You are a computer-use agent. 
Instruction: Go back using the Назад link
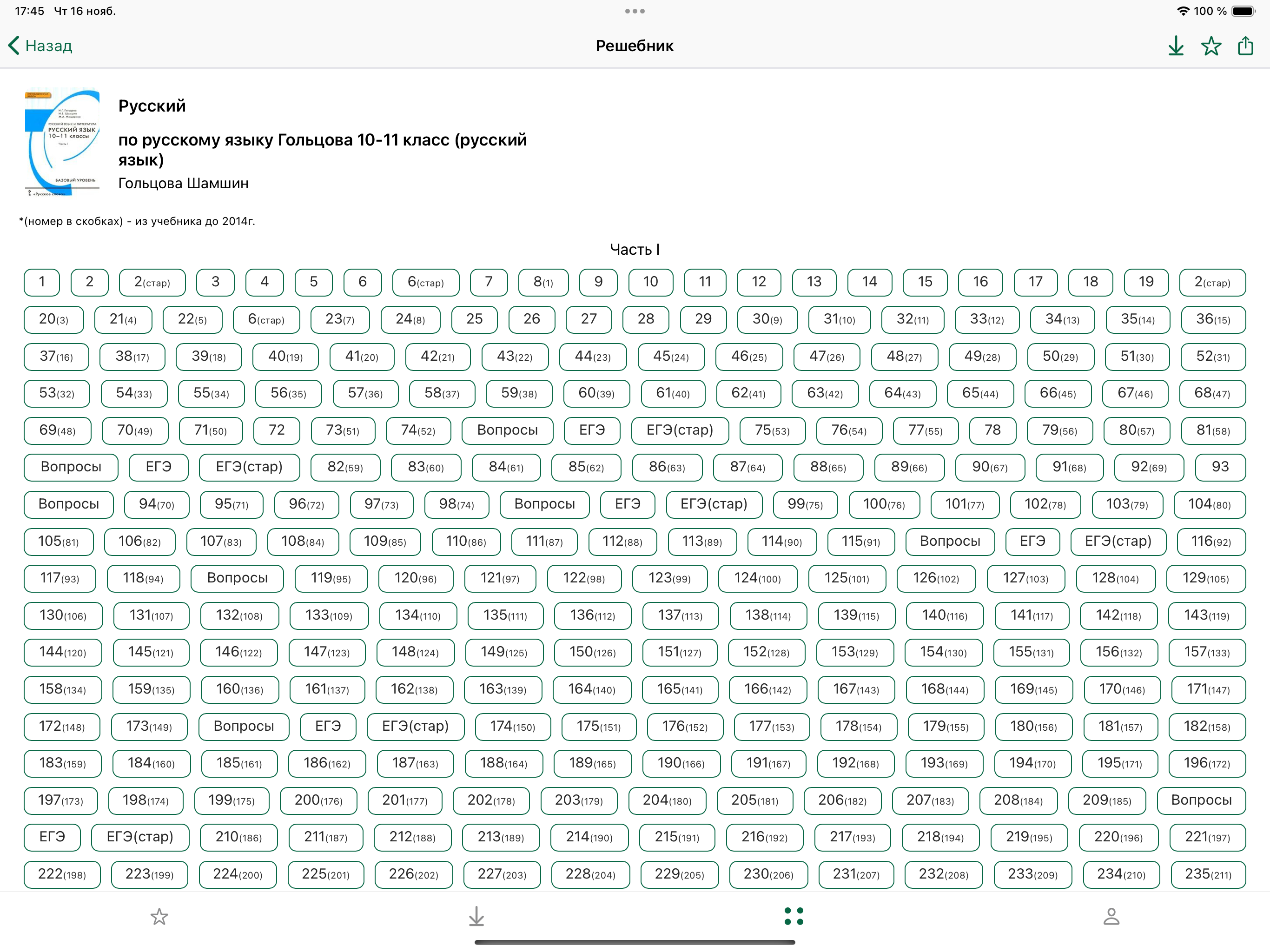click(49, 46)
